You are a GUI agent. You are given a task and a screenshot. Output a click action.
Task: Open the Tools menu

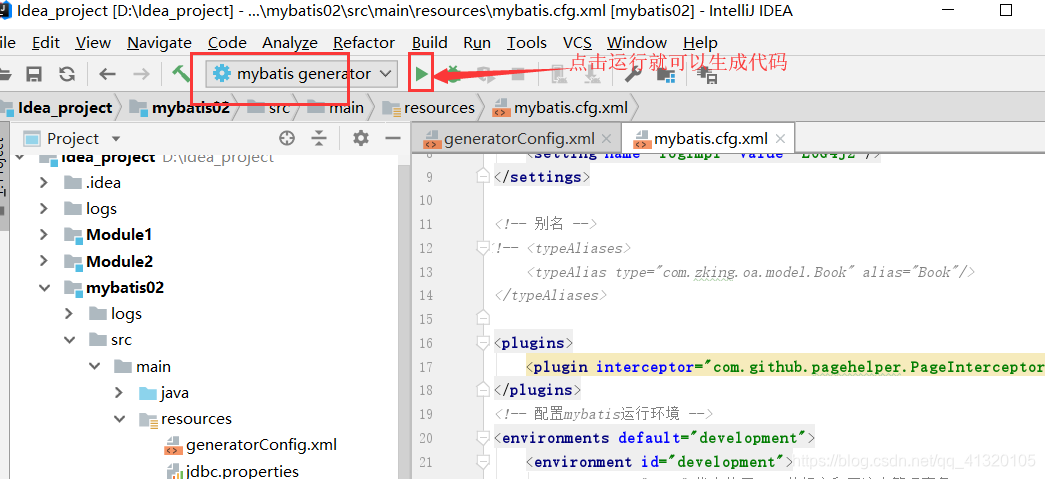526,43
